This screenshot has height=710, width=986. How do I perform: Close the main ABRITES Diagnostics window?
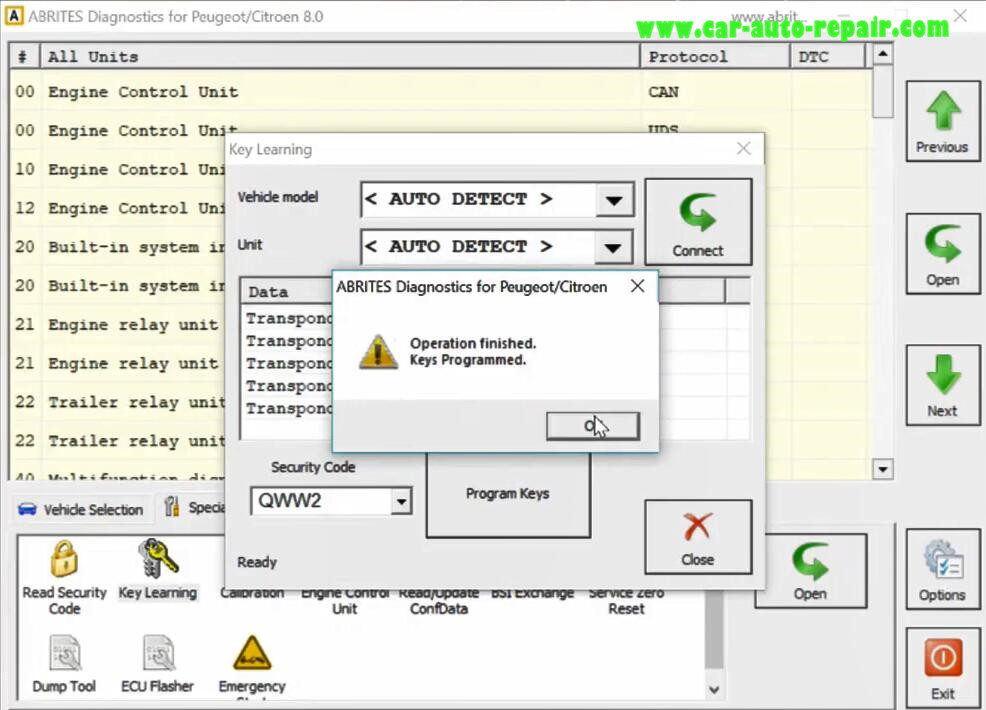pyautogui.click(x=960, y=16)
